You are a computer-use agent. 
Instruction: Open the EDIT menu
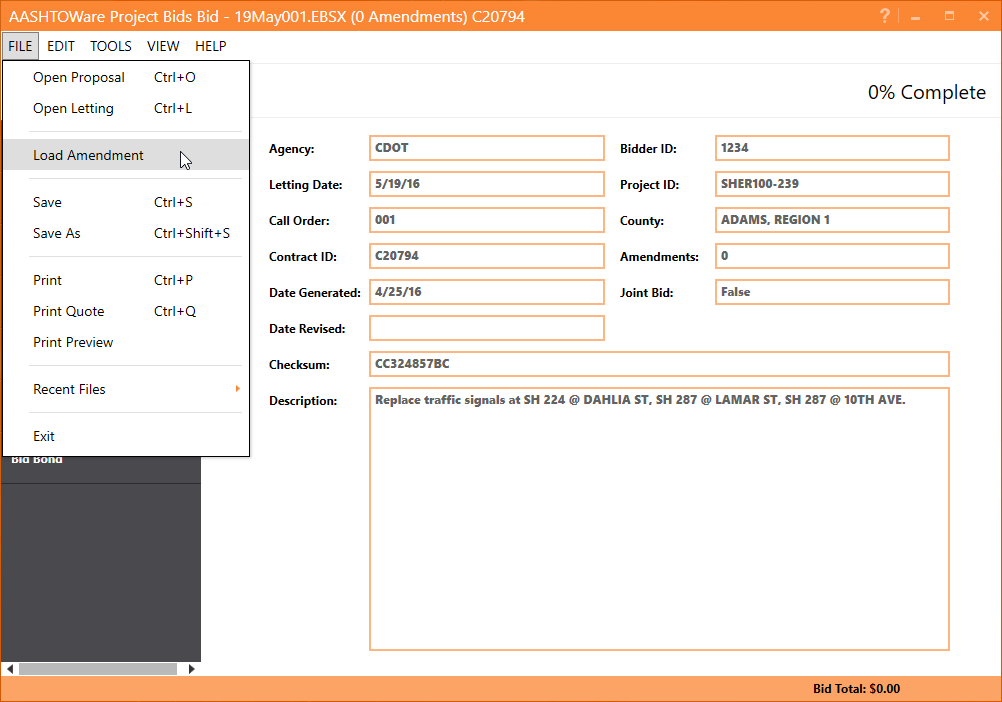[x=61, y=46]
